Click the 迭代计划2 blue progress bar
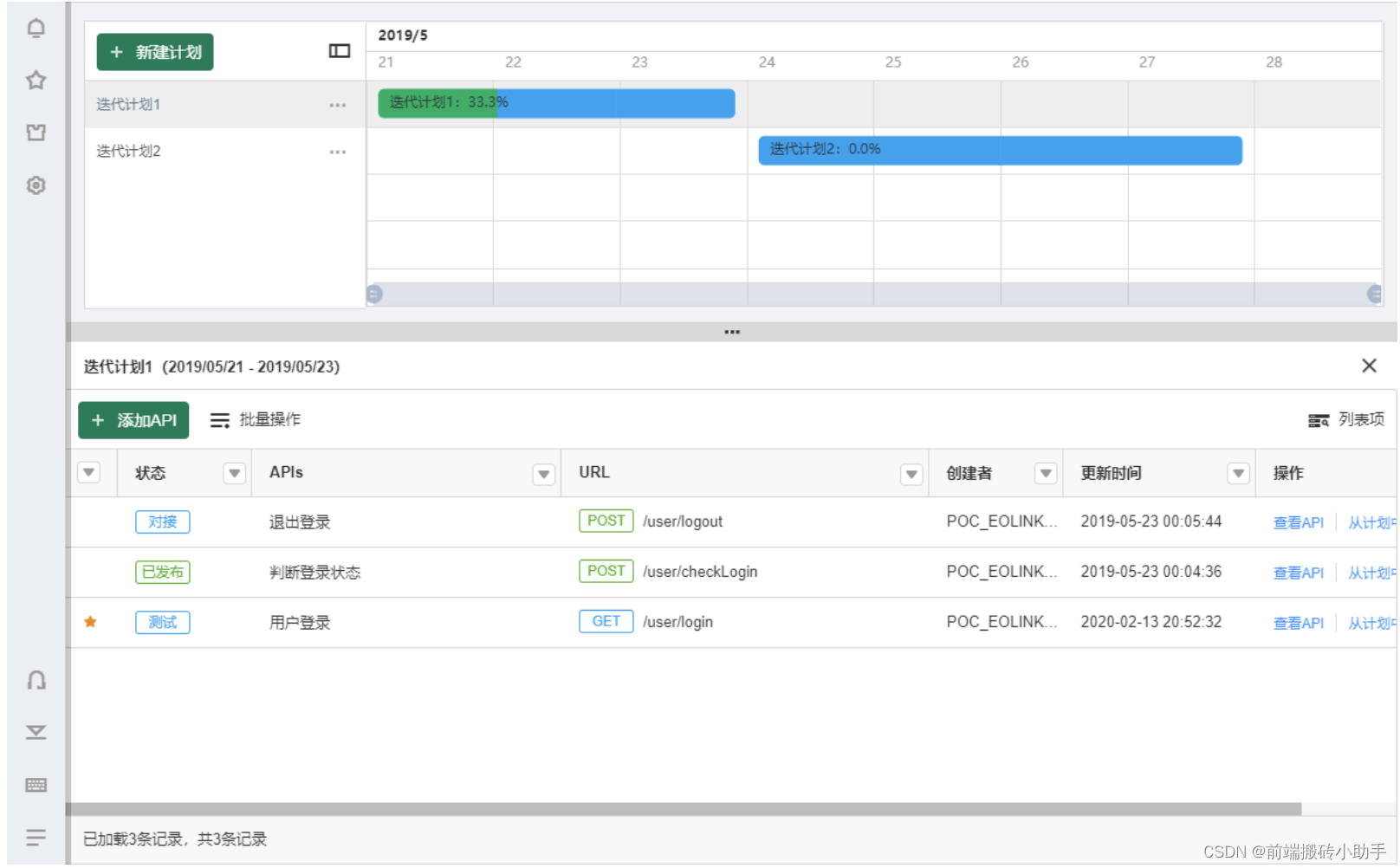1400x868 pixels. (1001, 150)
